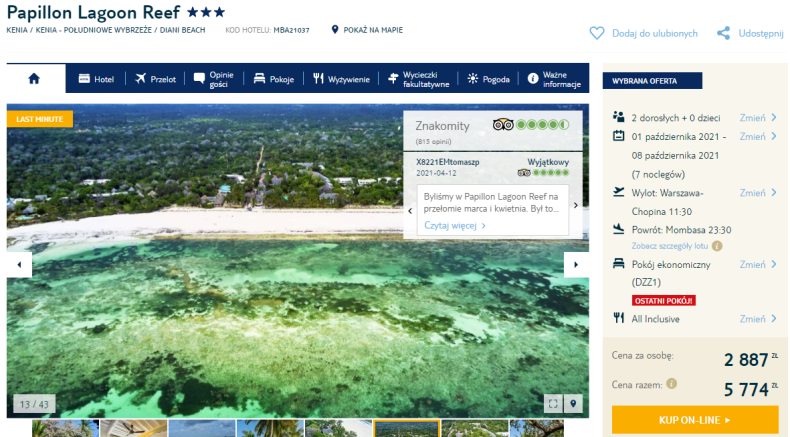Click the KUP ON-LINE button
This screenshot has width=790, height=437.
click(695, 420)
